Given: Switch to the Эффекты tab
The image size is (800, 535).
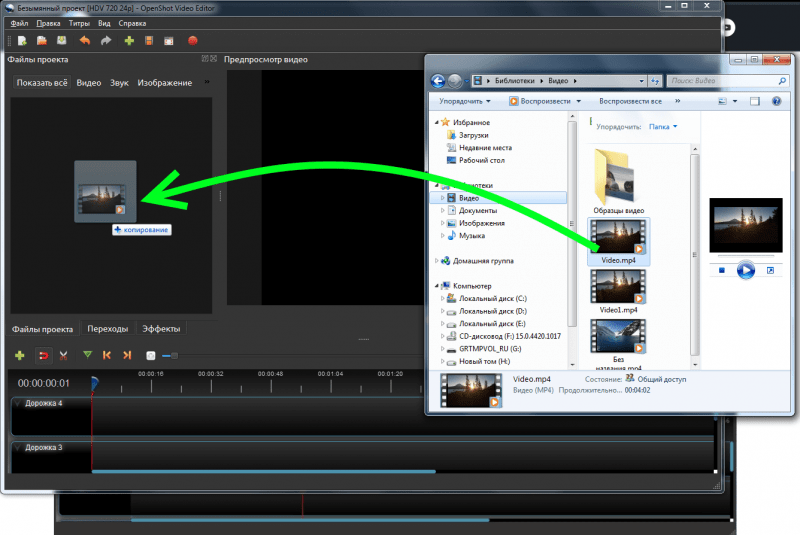Looking at the screenshot, I should click(x=161, y=329).
